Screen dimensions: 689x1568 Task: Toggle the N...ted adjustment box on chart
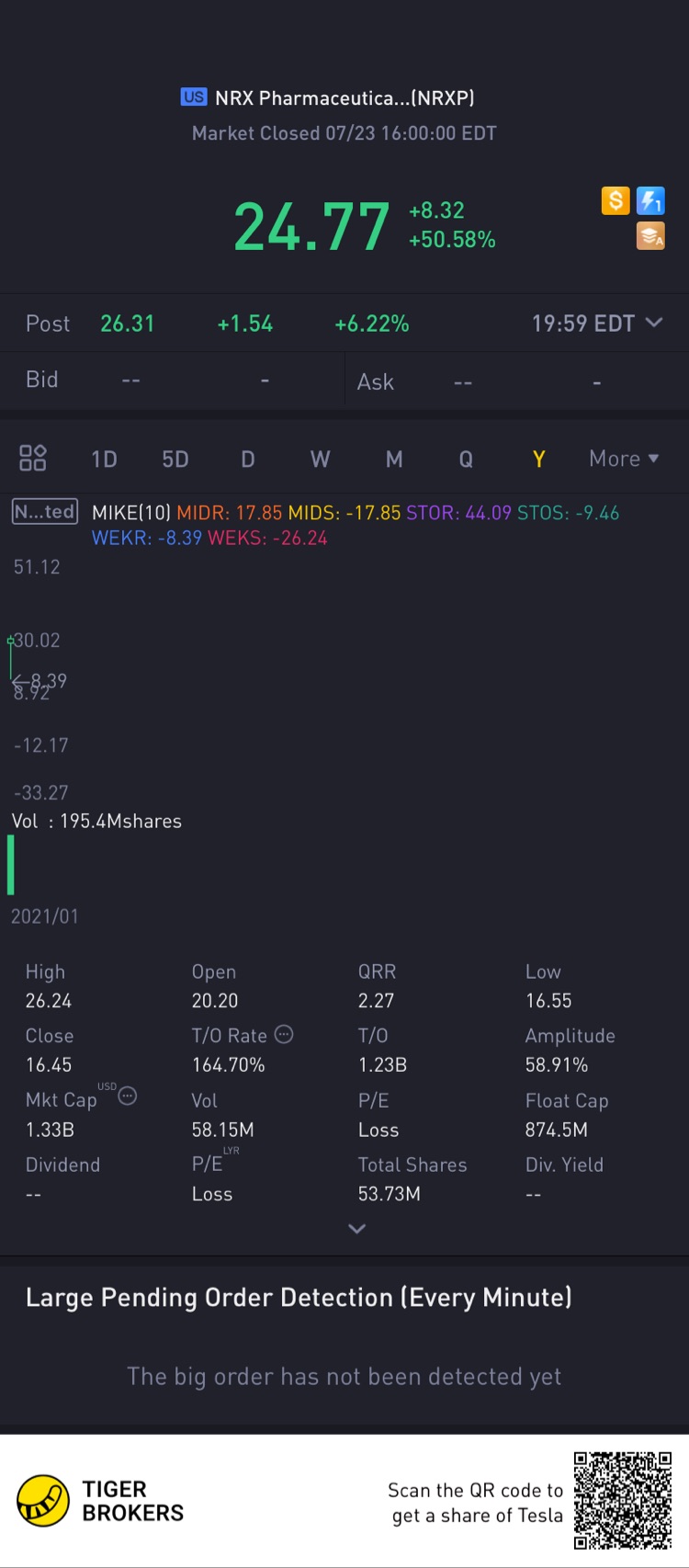44,512
